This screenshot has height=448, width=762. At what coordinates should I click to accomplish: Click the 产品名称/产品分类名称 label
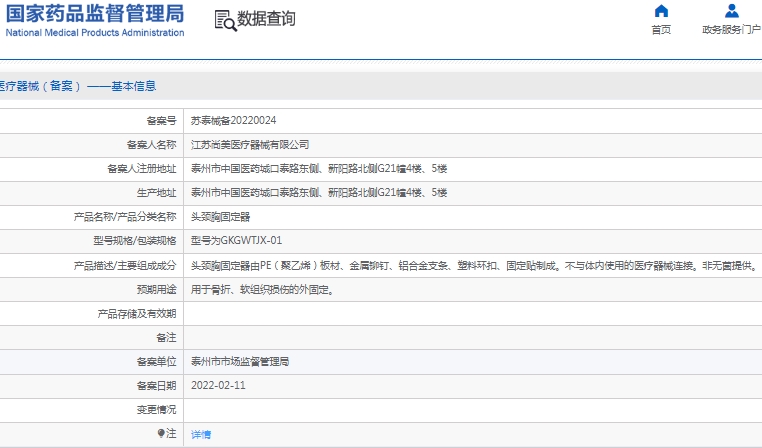click(x=125, y=217)
